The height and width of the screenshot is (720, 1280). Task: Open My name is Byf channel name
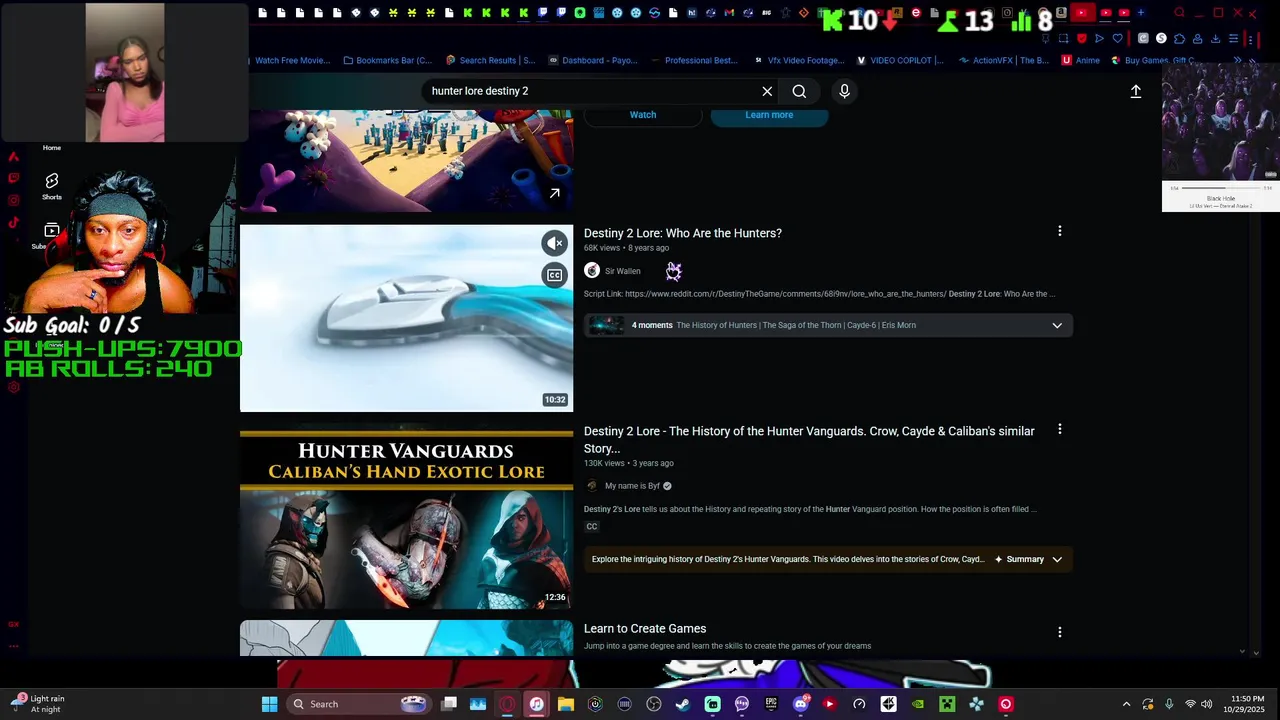point(632,486)
